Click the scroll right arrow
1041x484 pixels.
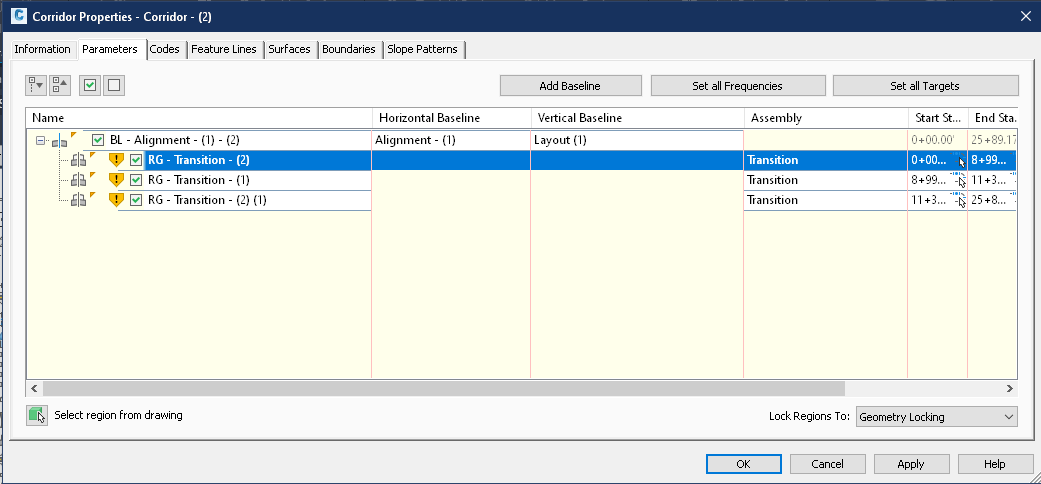click(1010, 388)
